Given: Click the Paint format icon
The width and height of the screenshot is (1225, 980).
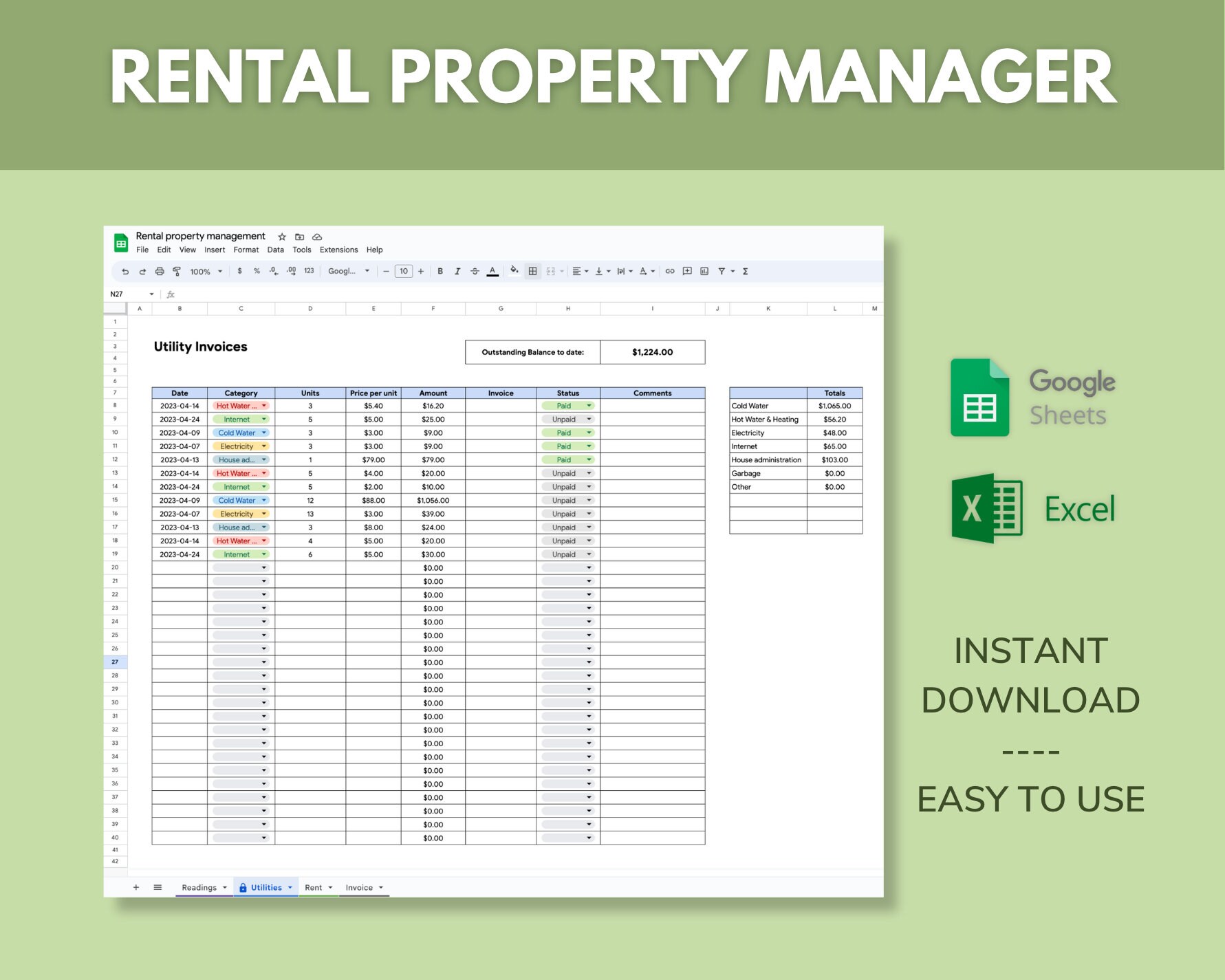Looking at the screenshot, I should (177, 272).
